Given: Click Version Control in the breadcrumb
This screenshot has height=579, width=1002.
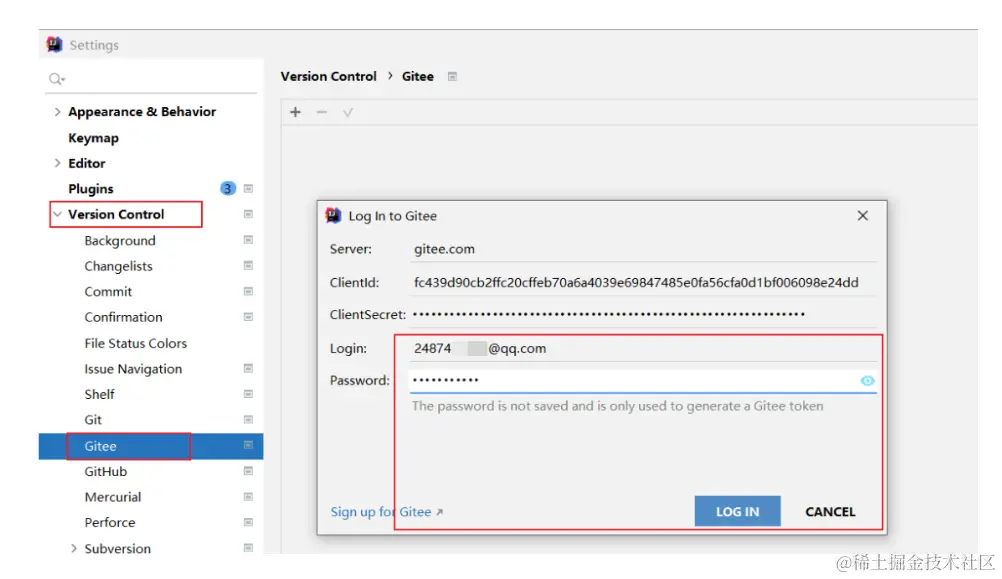Looking at the screenshot, I should (328, 77).
